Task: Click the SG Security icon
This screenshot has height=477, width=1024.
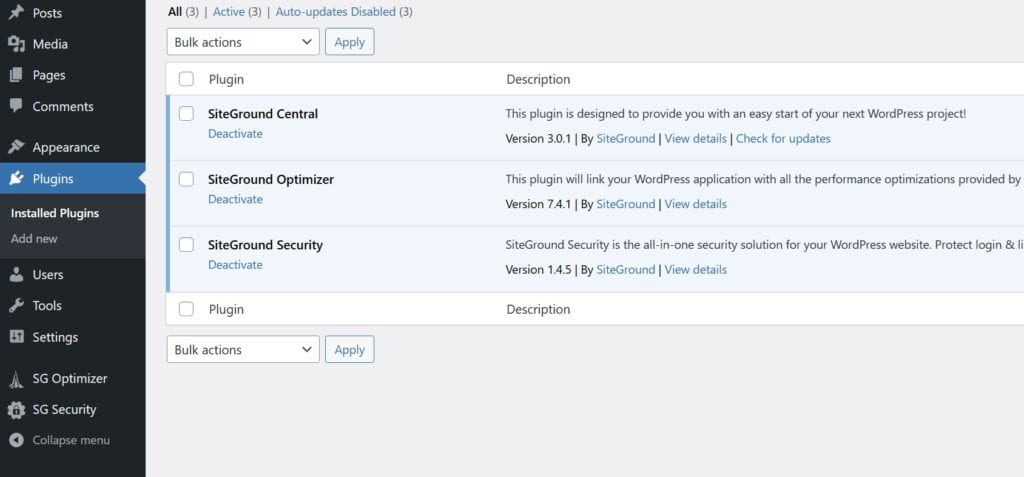Action: 16,409
